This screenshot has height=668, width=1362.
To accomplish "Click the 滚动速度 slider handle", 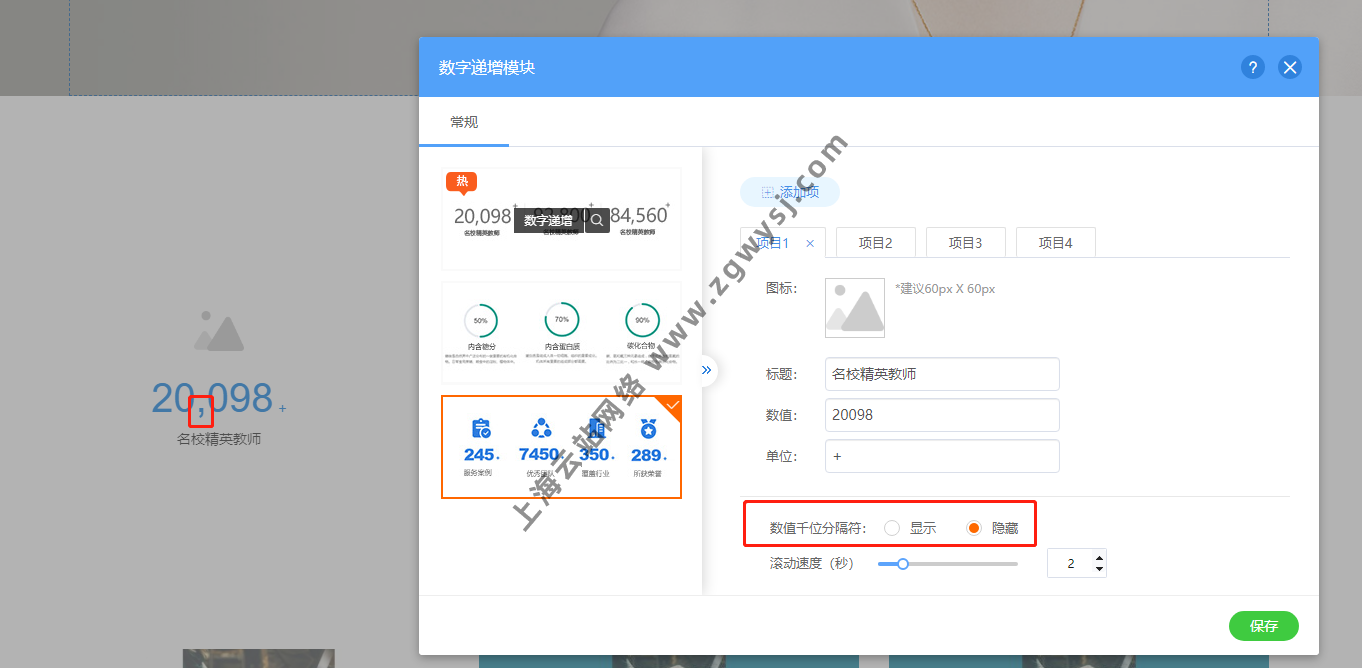I will point(903,564).
